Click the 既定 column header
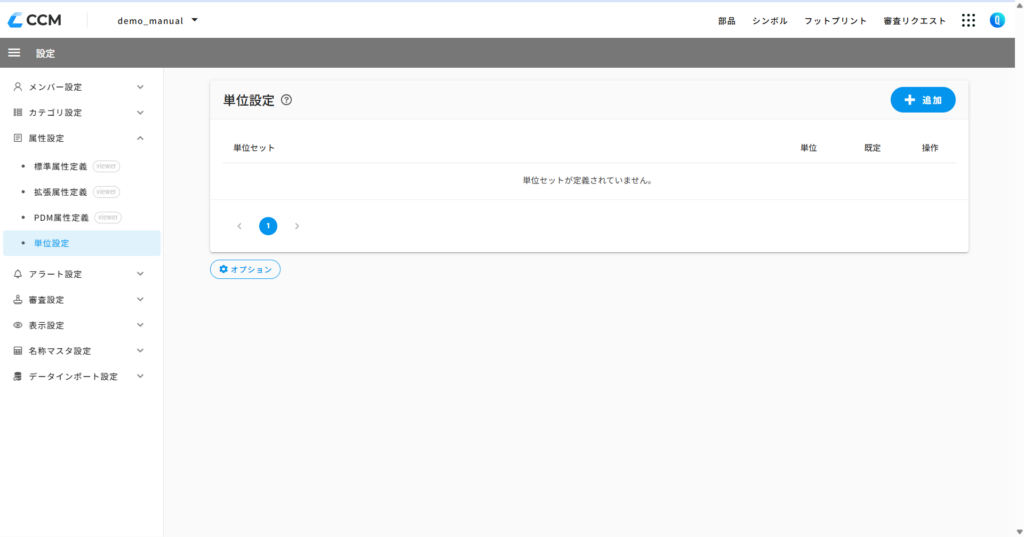 pyautogui.click(x=872, y=148)
